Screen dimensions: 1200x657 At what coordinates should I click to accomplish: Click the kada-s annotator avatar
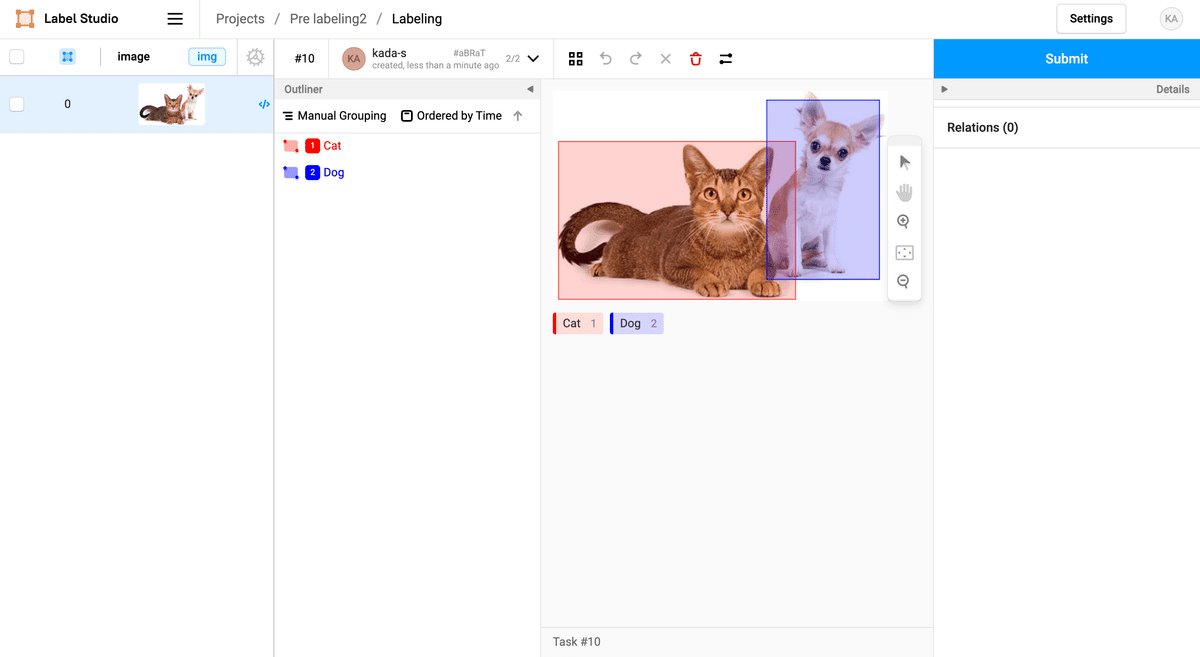(354, 59)
